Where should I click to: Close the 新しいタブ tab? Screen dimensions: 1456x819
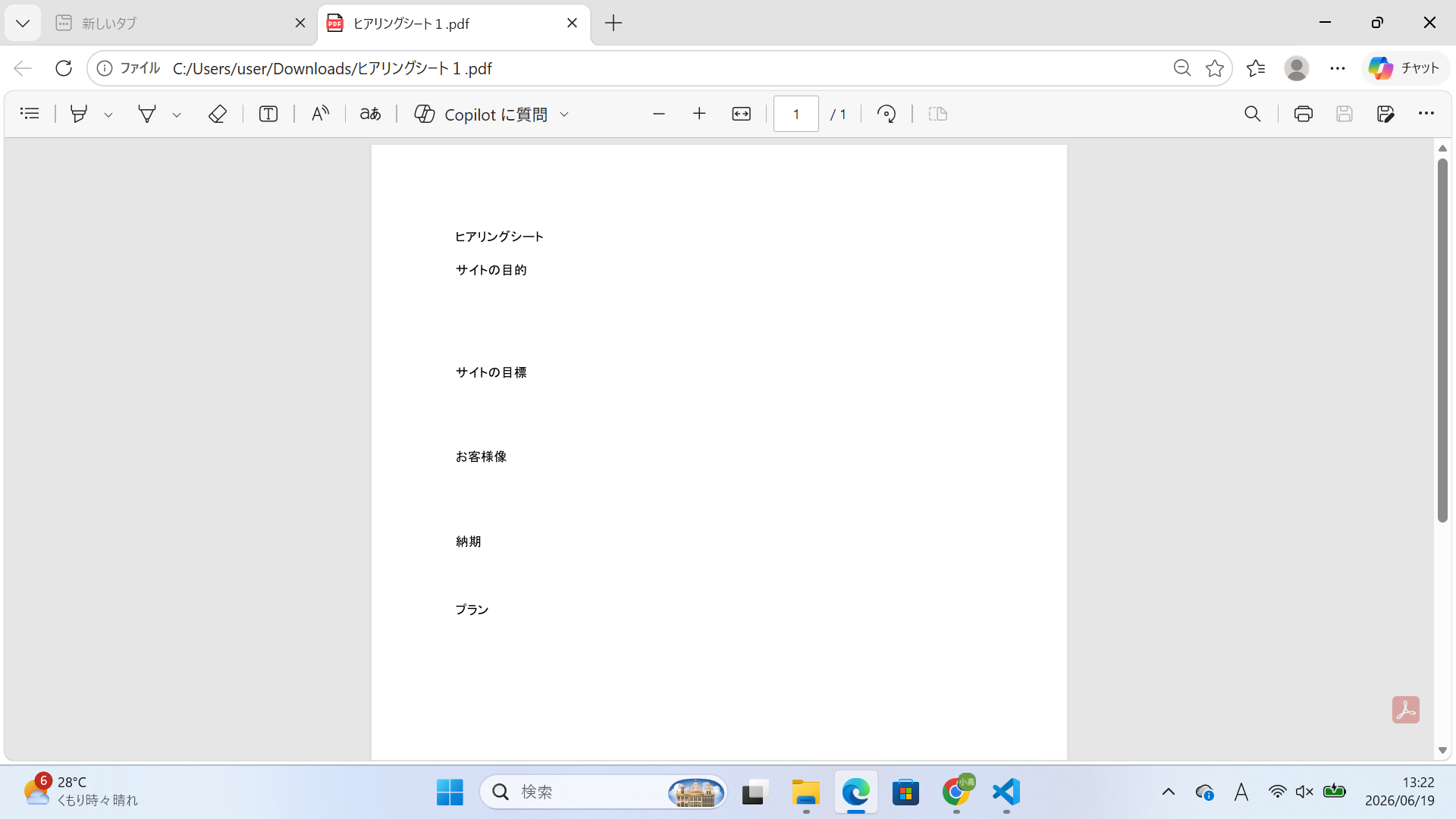300,24
